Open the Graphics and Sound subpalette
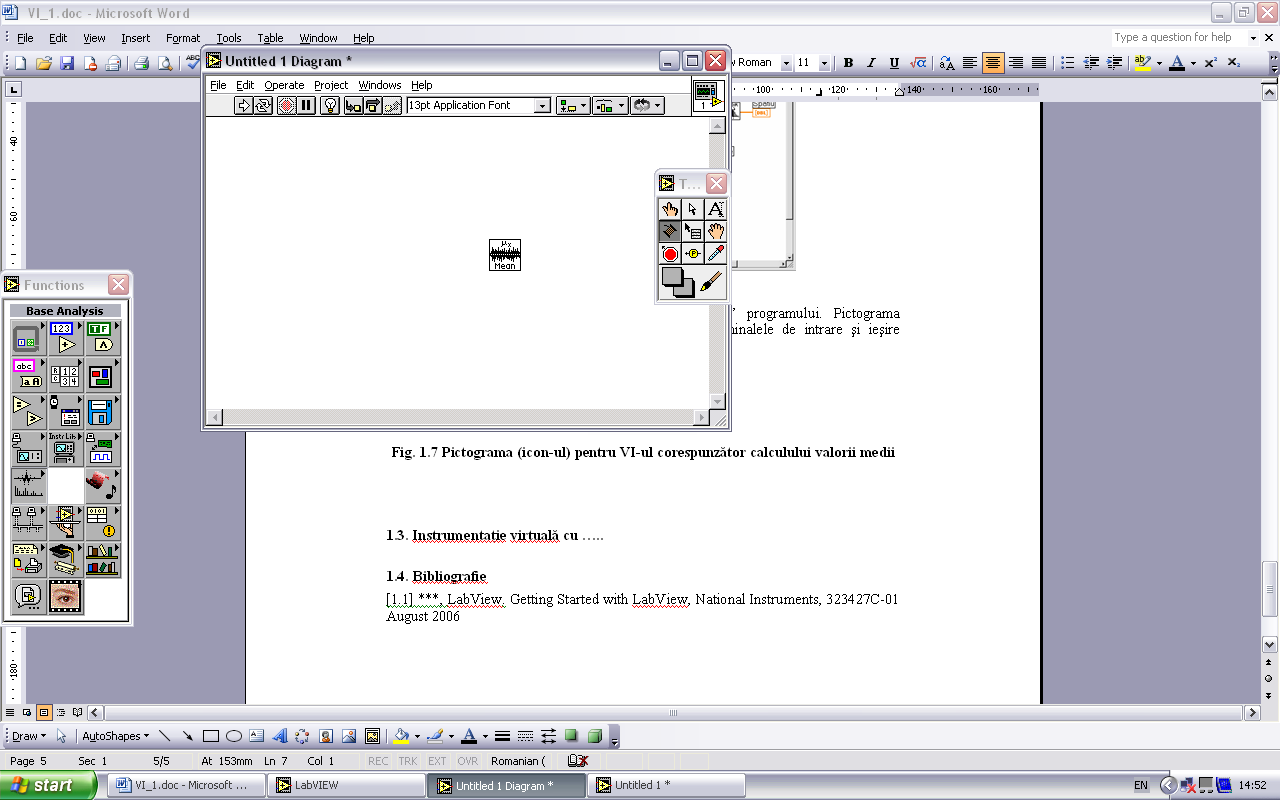Screen dimensions: 1280x800 [x=102, y=486]
